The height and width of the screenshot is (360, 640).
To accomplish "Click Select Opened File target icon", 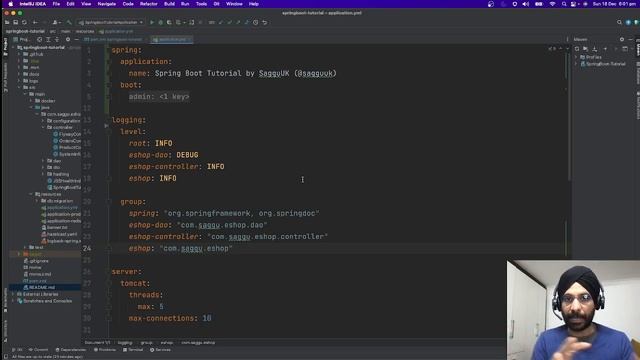I will [x=40, y=40].
